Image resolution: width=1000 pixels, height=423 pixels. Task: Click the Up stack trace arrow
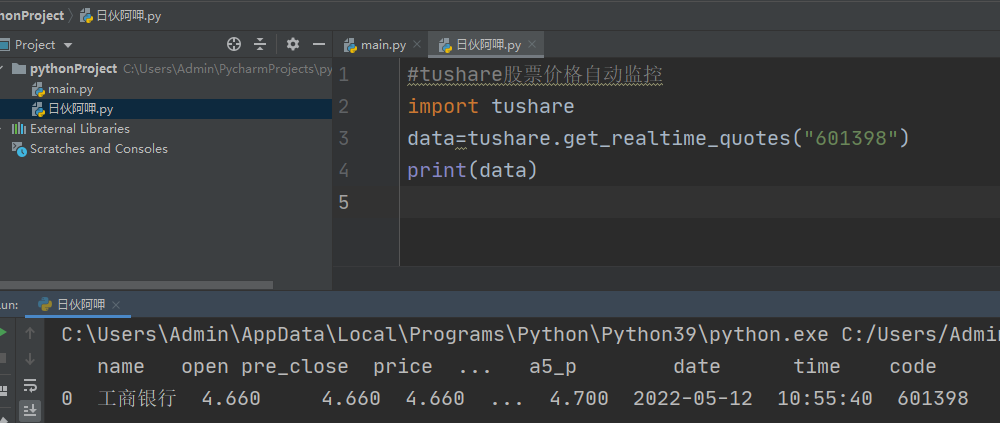click(30, 333)
